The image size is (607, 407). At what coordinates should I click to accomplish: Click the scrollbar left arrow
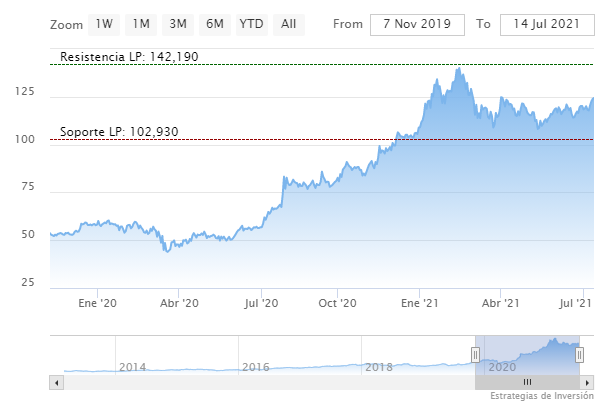tap(57, 382)
